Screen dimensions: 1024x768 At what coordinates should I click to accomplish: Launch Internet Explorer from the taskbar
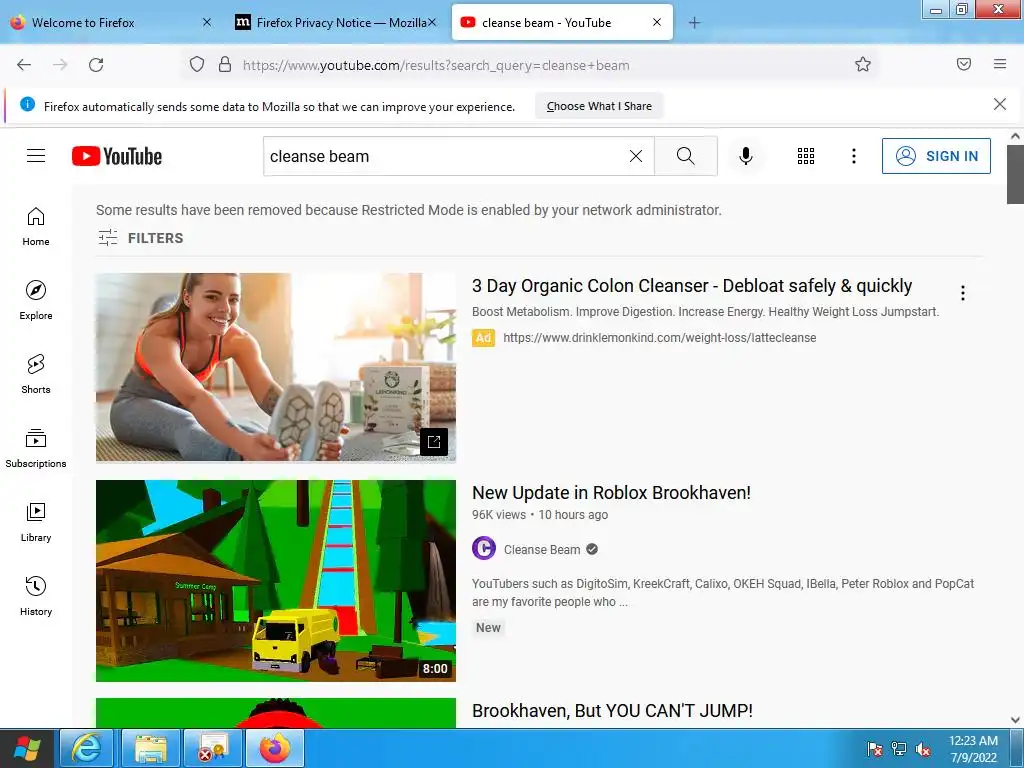point(86,748)
